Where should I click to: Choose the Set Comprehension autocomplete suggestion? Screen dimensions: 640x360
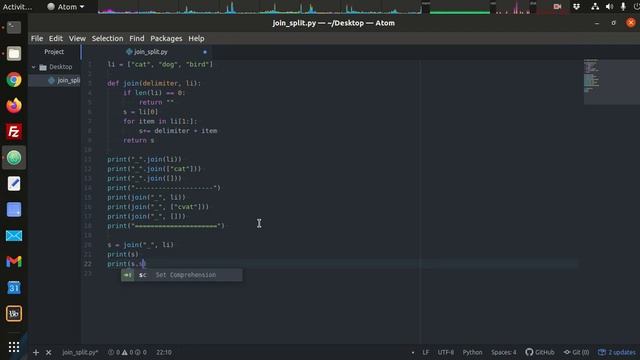click(x=182, y=275)
